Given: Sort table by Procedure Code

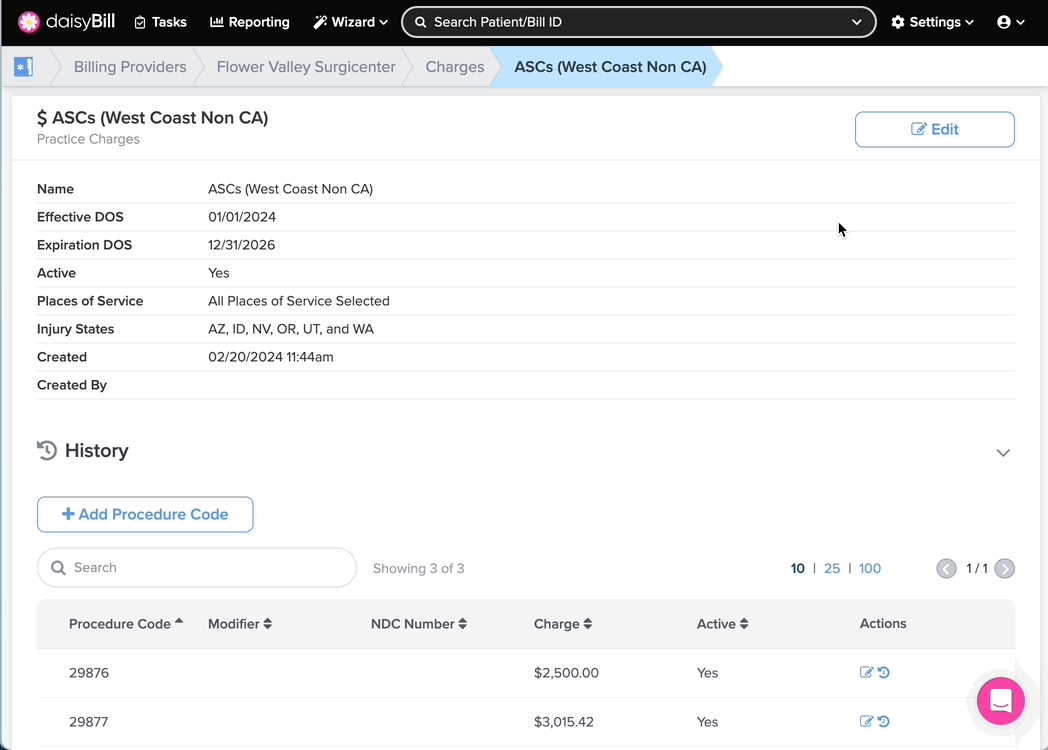Looking at the screenshot, I should (126, 624).
